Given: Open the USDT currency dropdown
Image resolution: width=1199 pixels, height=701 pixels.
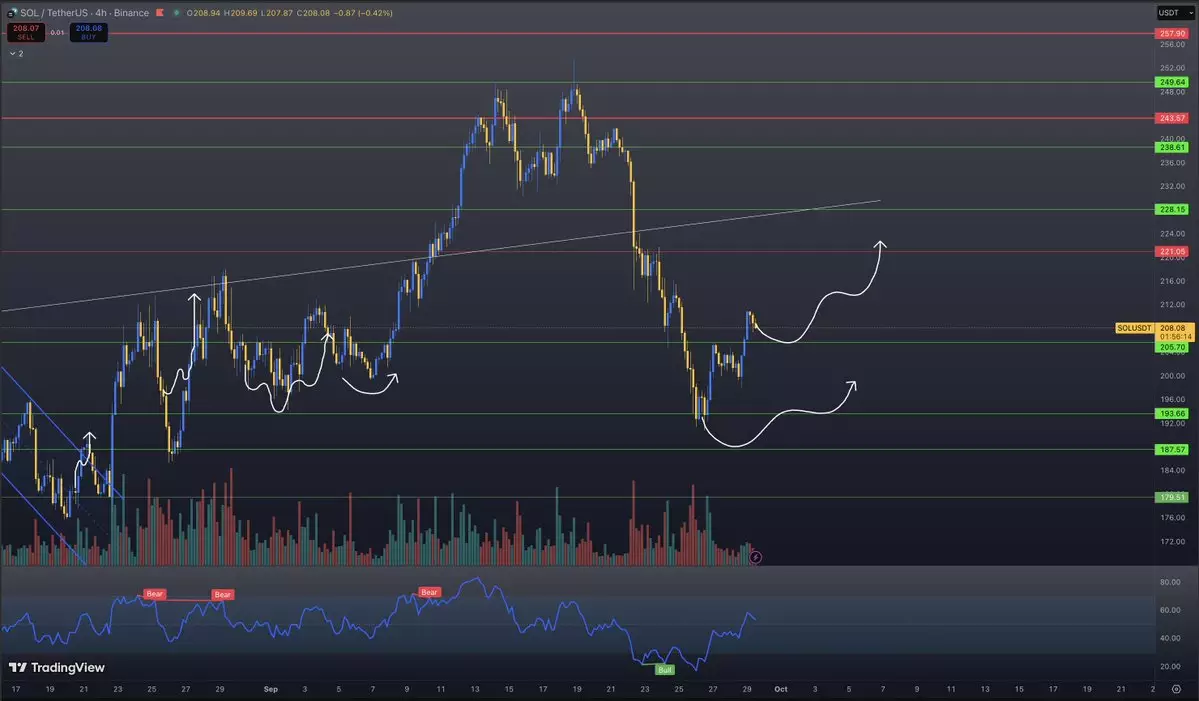Looking at the screenshot, I should (1169, 13).
